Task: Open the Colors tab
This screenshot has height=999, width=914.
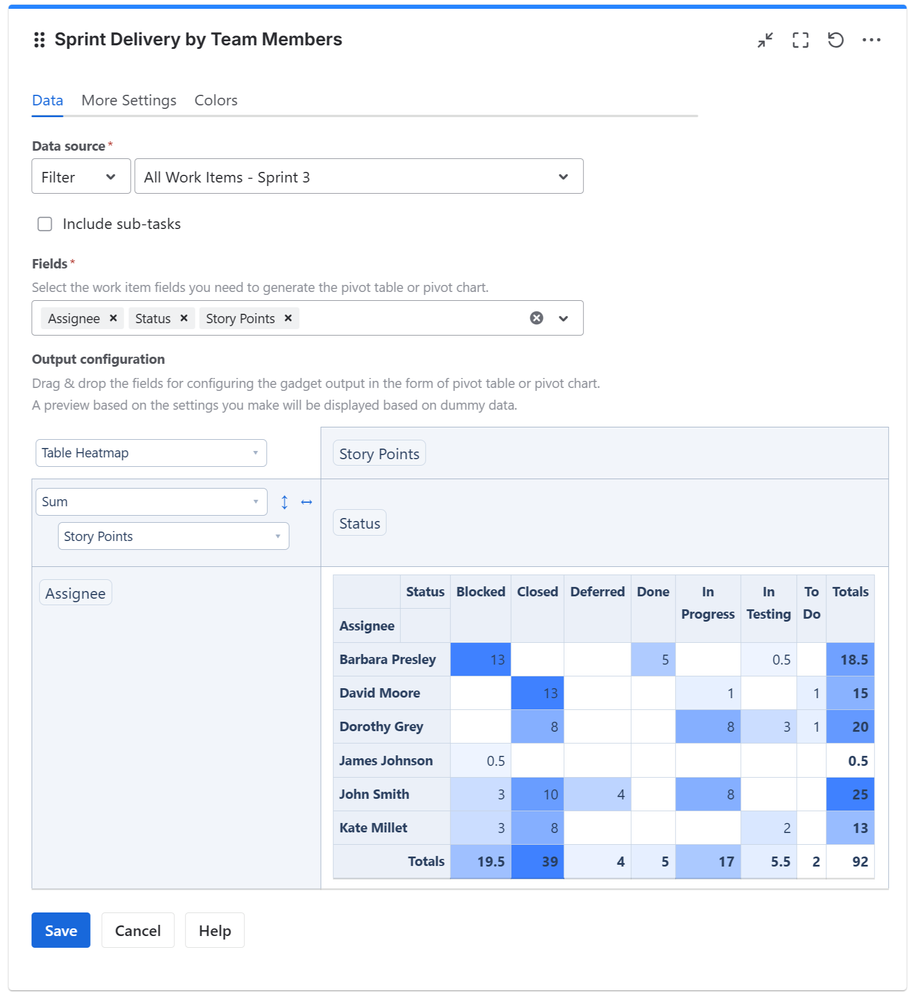Action: [215, 100]
